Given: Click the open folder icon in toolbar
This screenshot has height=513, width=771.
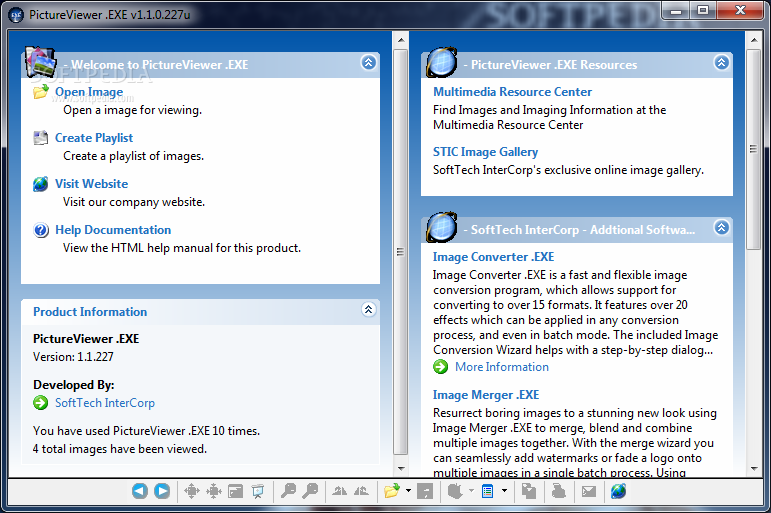Looking at the screenshot, I should (x=392, y=491).
